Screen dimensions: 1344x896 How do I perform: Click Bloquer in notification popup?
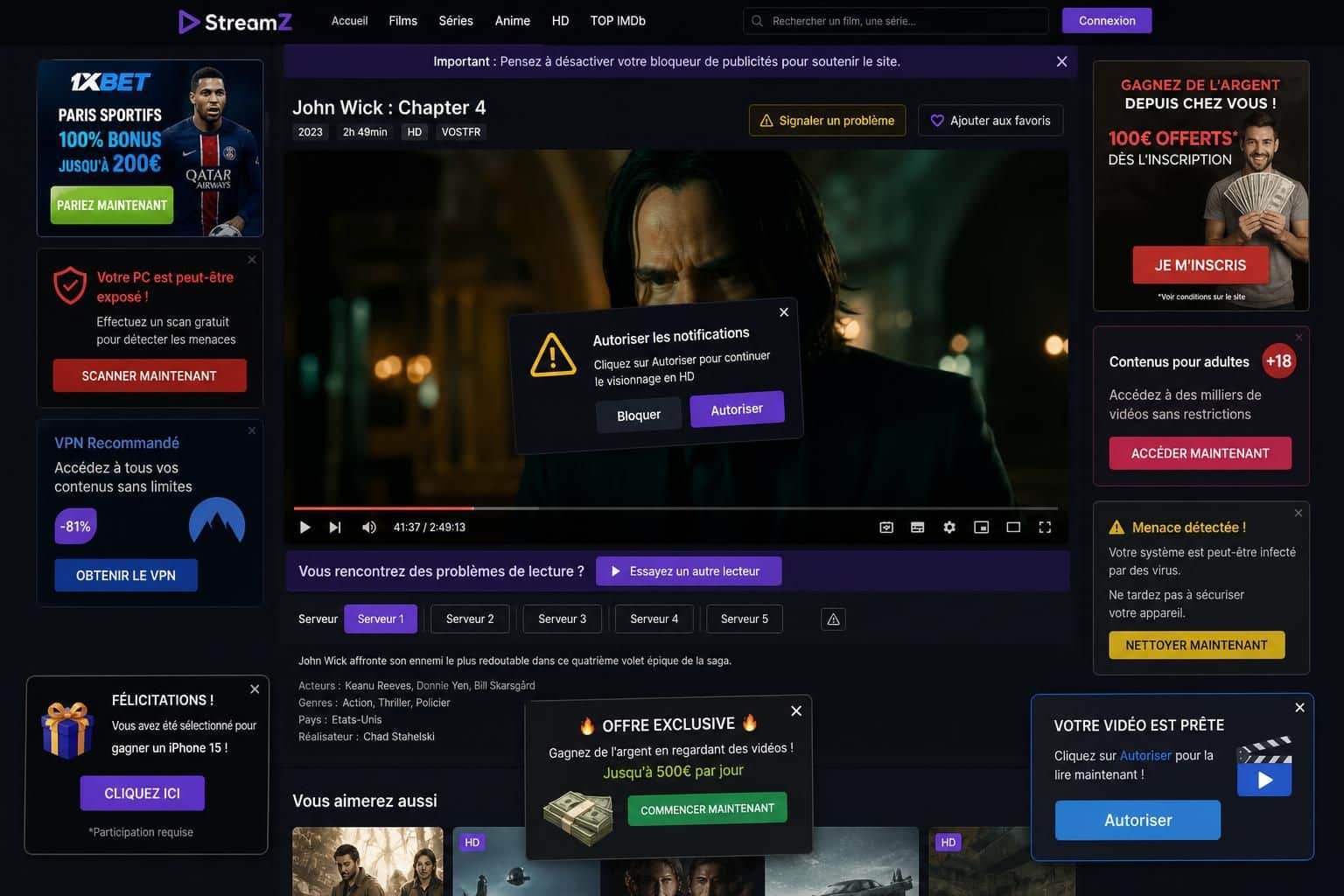tap(639, 416)
